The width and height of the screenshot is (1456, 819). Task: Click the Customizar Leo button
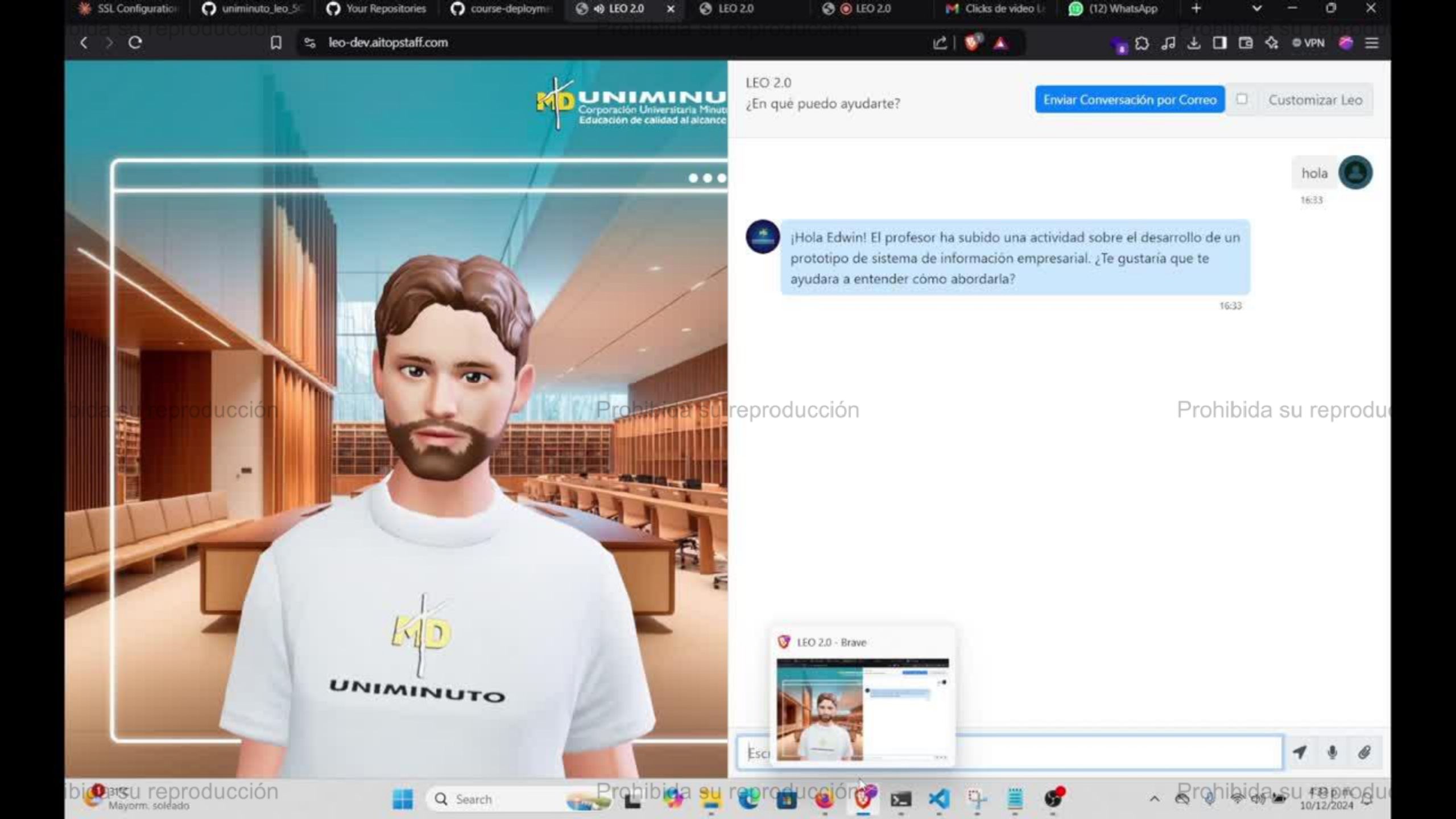pyautogui.click(x=1315, y=100)
